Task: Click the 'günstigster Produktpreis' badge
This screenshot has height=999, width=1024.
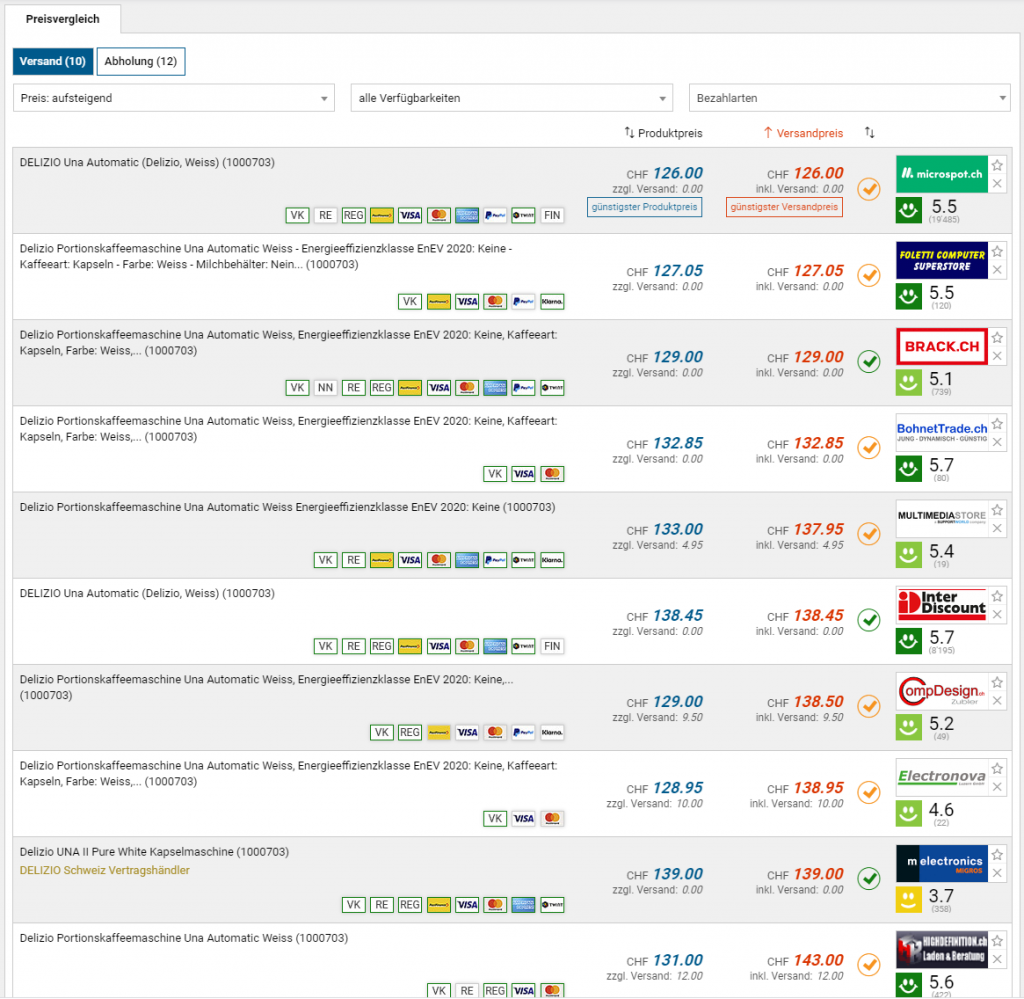Action: (644, 207)
